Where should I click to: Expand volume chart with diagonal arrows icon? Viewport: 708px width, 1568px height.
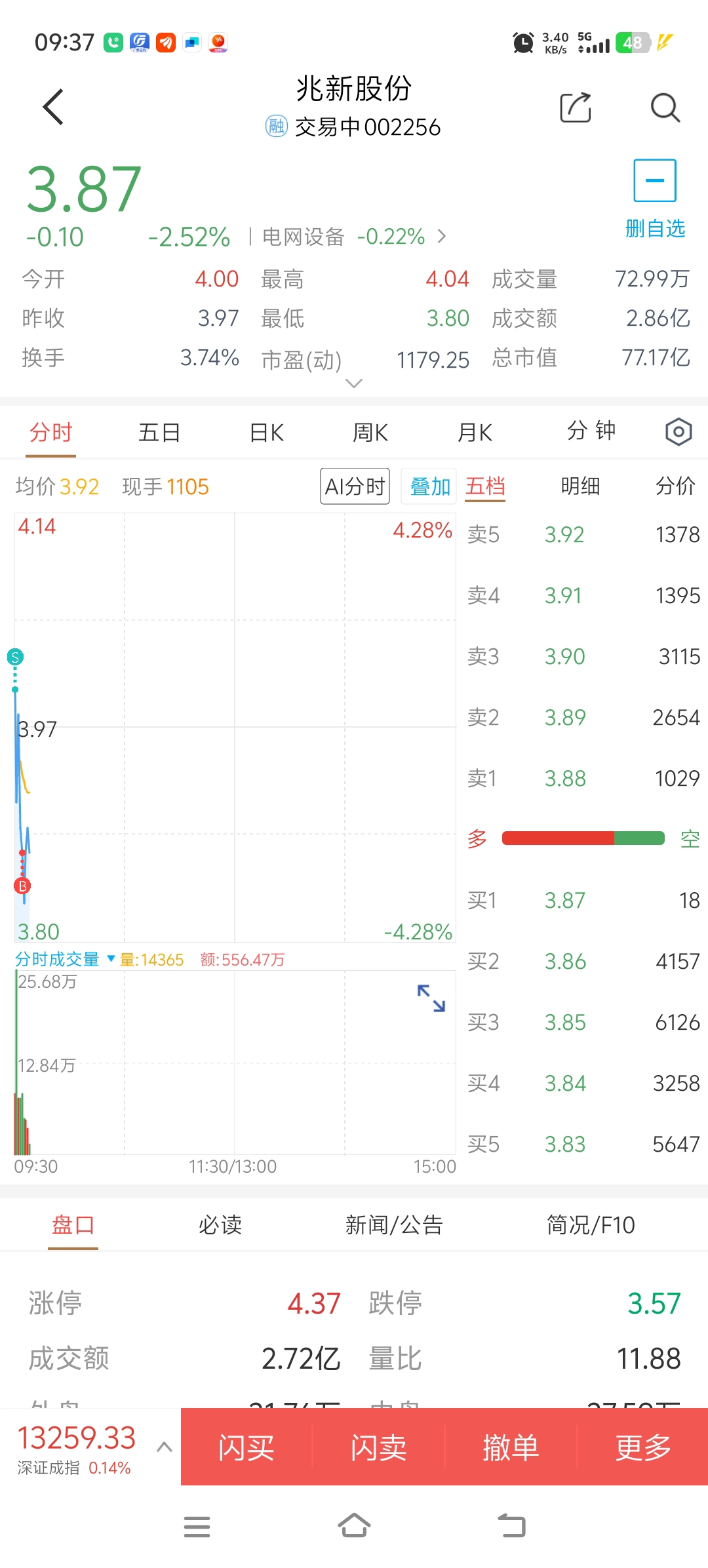tap(431, 998)
